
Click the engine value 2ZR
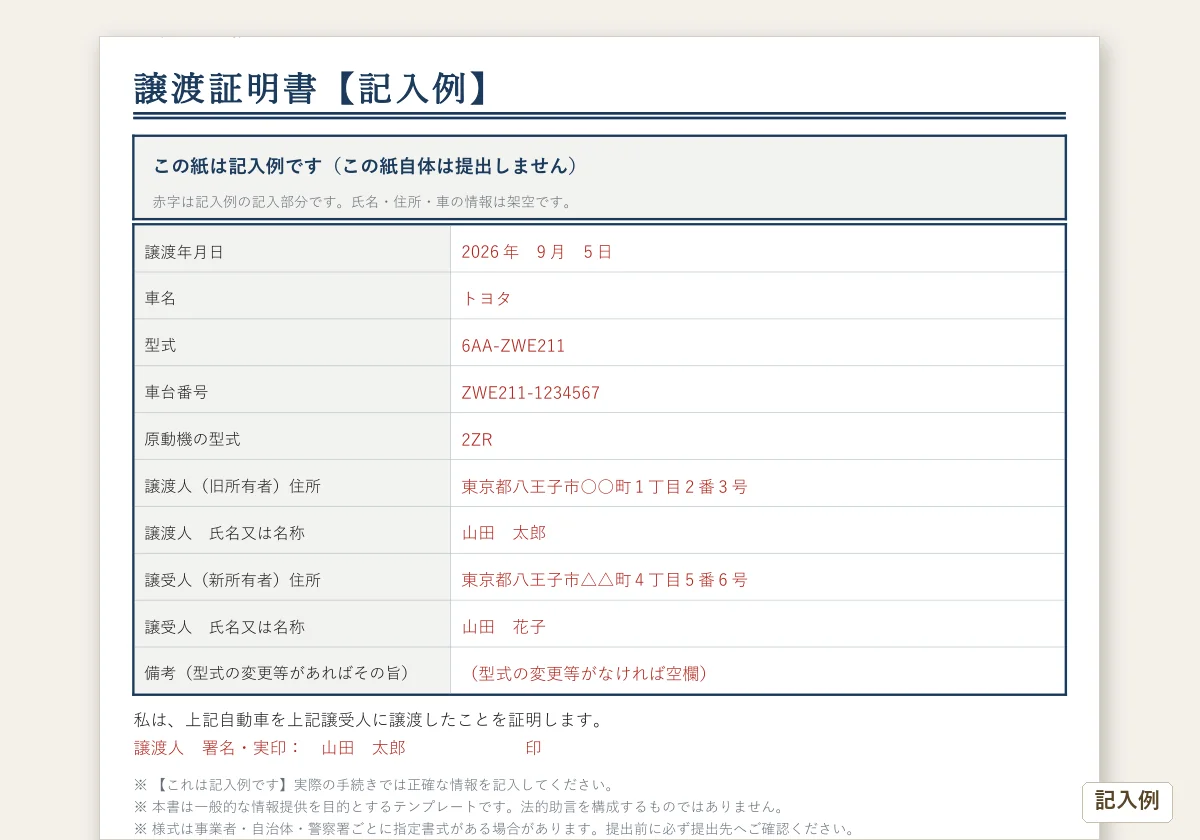tap(477, 440)
